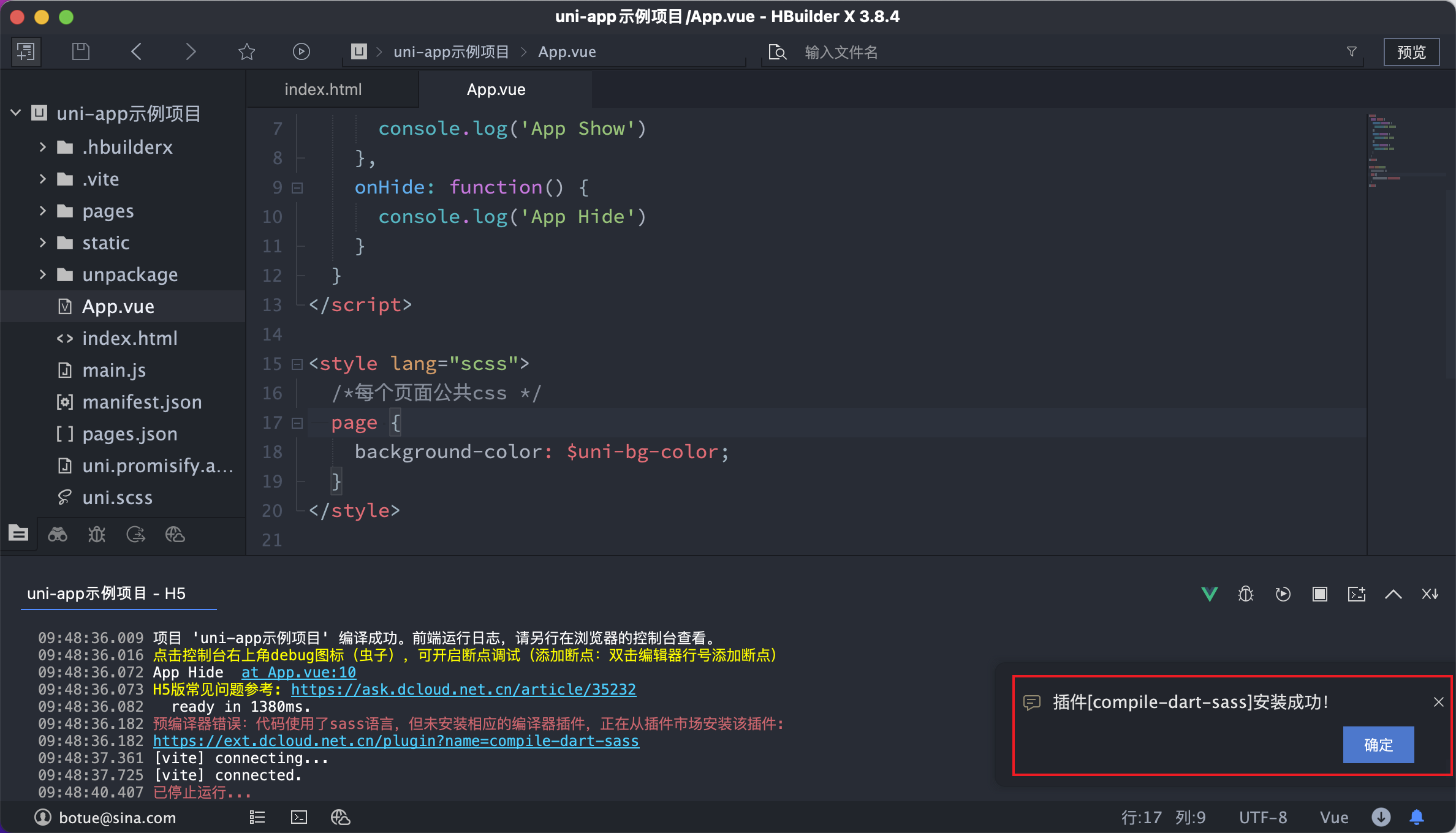Image resolution: width=1456 pixels, height=833 pixels.
Task: Open search binoculars icon in sidebar bottom
Action: point(58,535)
